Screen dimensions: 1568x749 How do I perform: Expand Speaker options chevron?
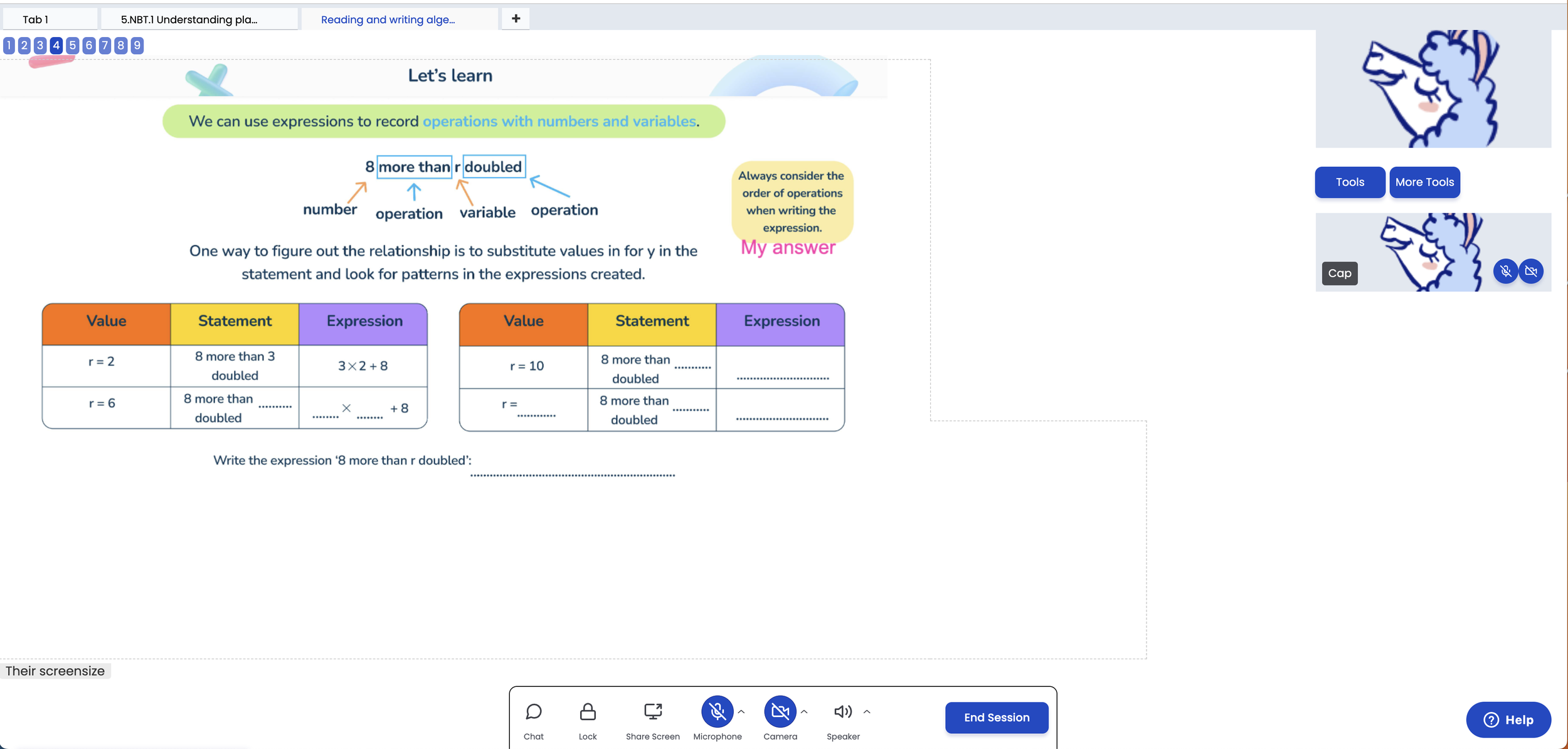coord(867,712)
